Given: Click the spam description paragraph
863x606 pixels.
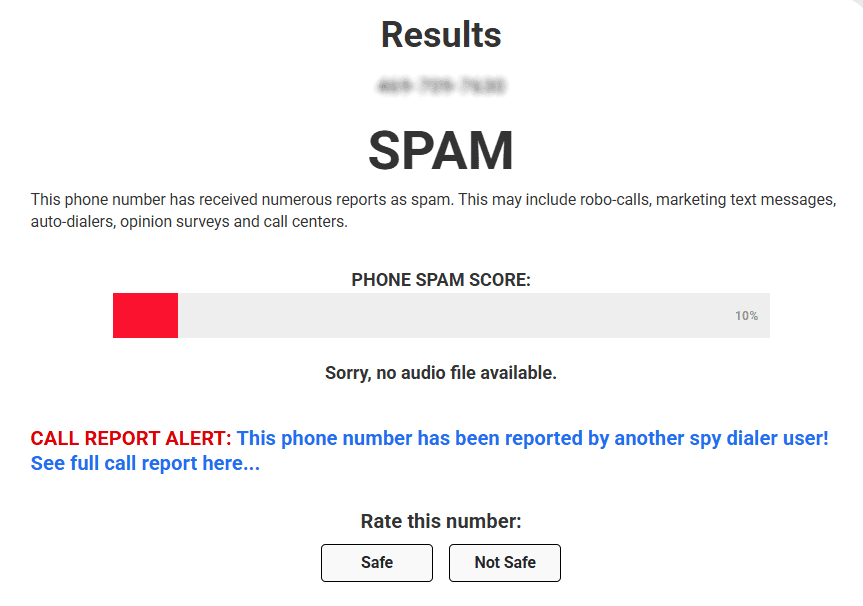Looking at the screenshot, I should (432, 210).
